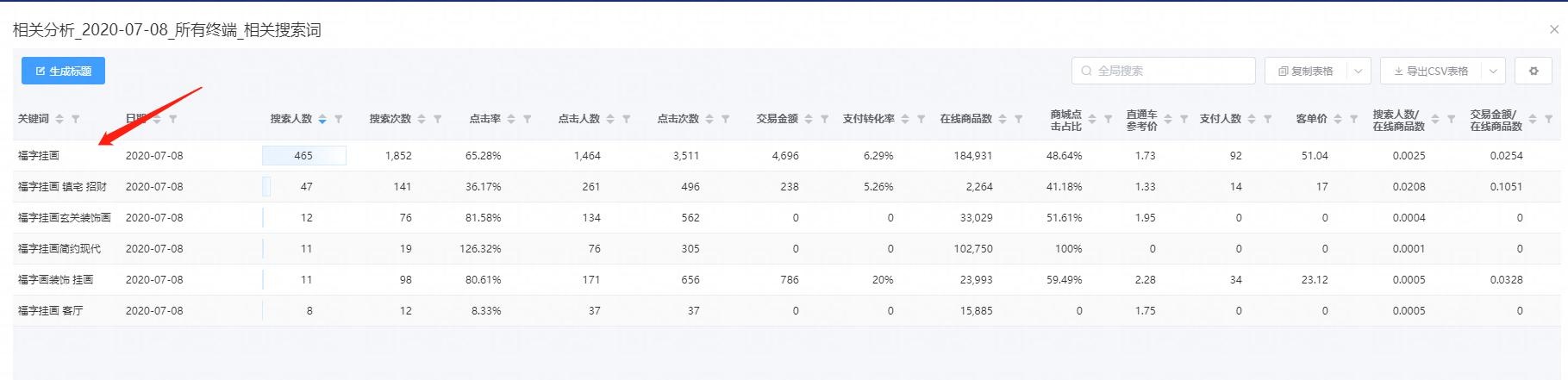Sort by 点击人数 column arrows
The width and height of the screenshot is (1568, 380).
click(x=610, y=119)
